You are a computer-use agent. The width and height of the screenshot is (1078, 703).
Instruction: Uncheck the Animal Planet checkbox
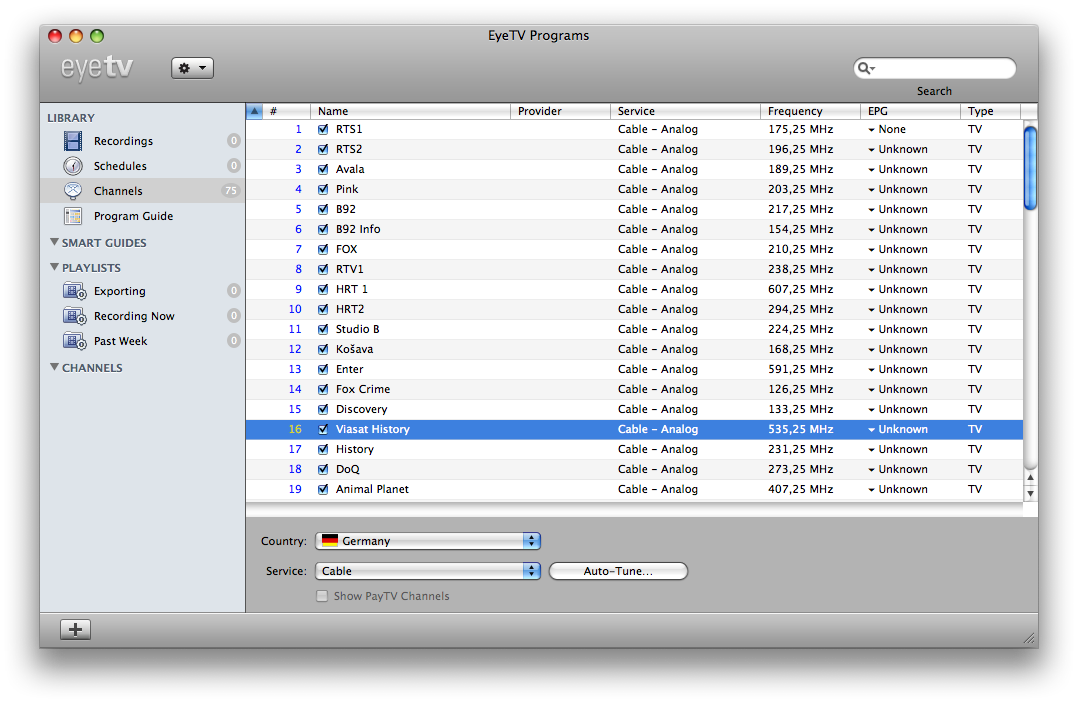pyautogui.click(x=323, y=489)
